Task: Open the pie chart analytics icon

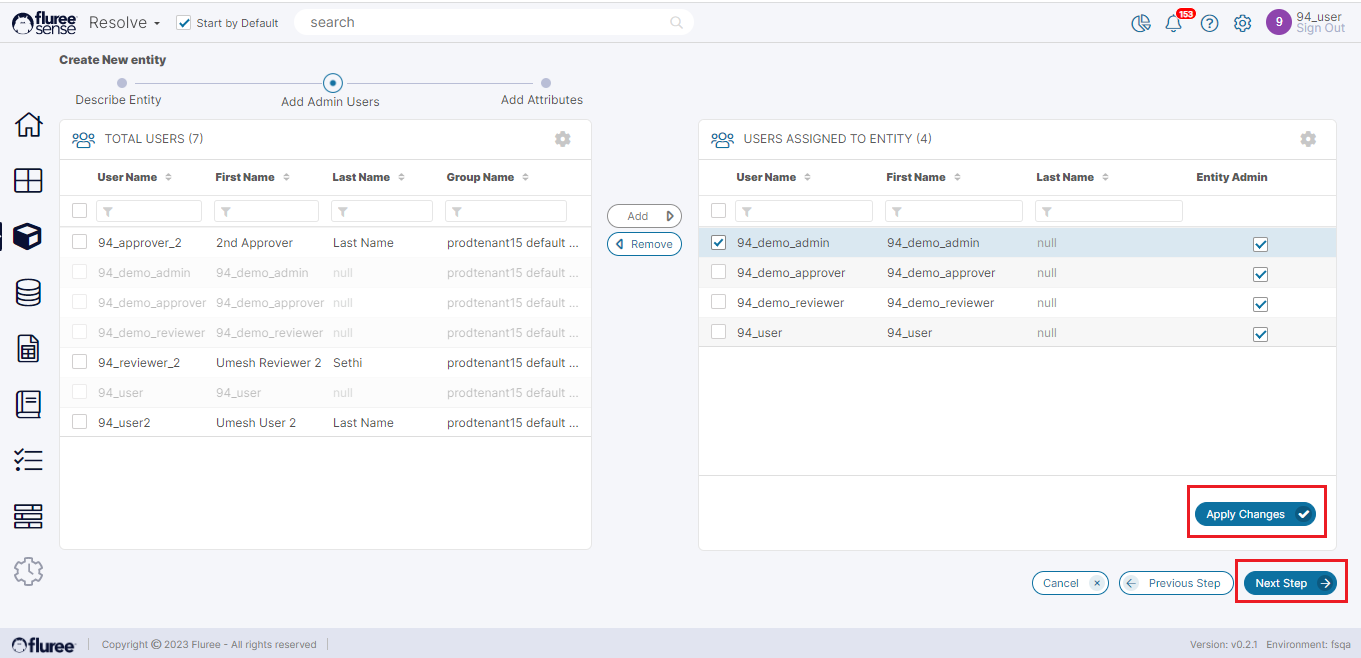Action: point(1140,23)
